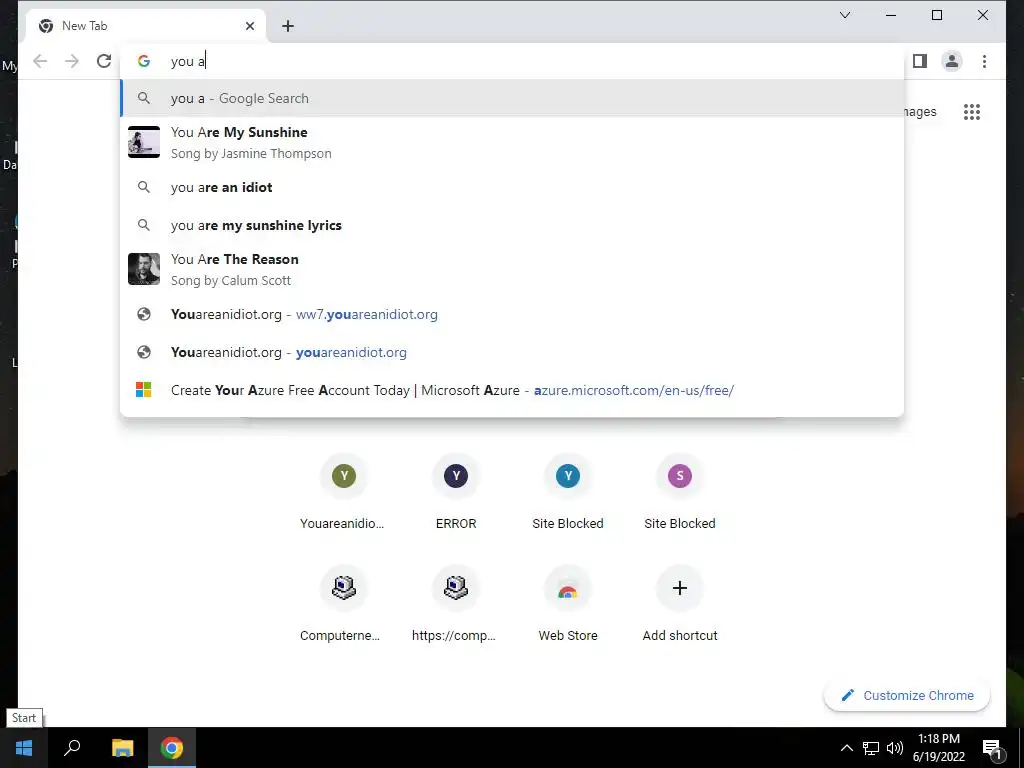Open the Computerne... shortcut tile

tap(344, 605)
